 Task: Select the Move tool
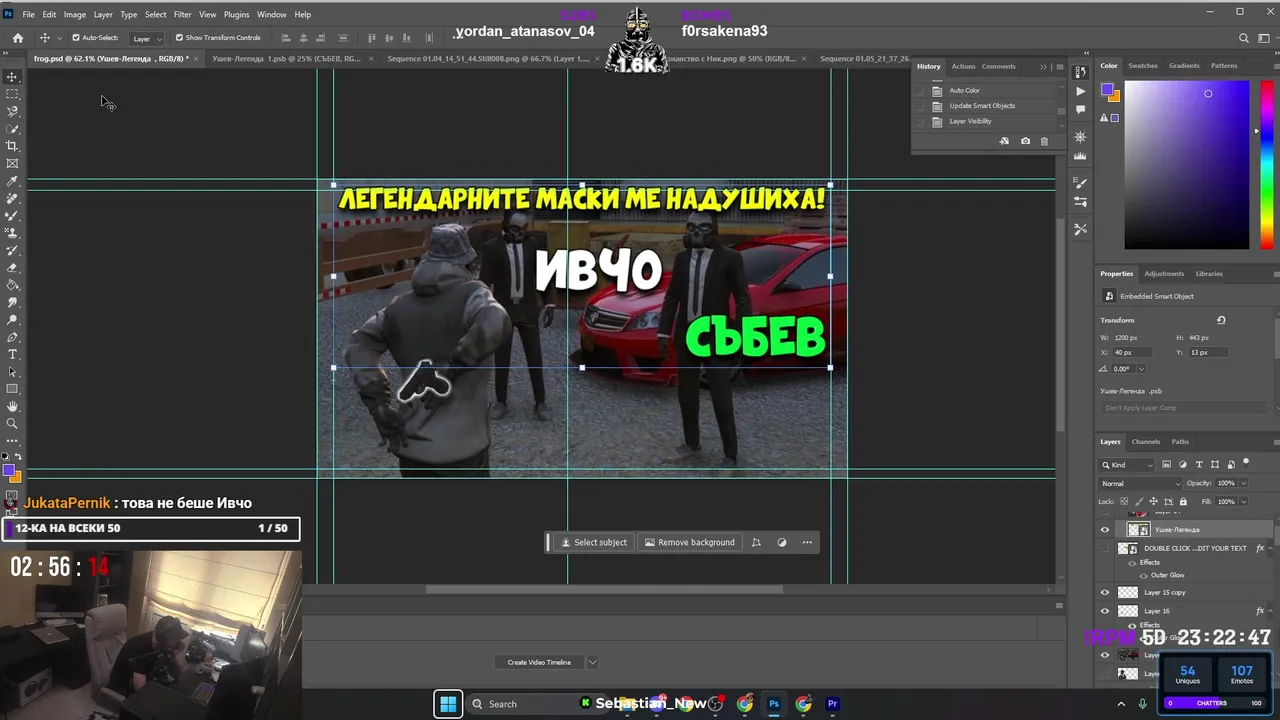click(12, 77)
